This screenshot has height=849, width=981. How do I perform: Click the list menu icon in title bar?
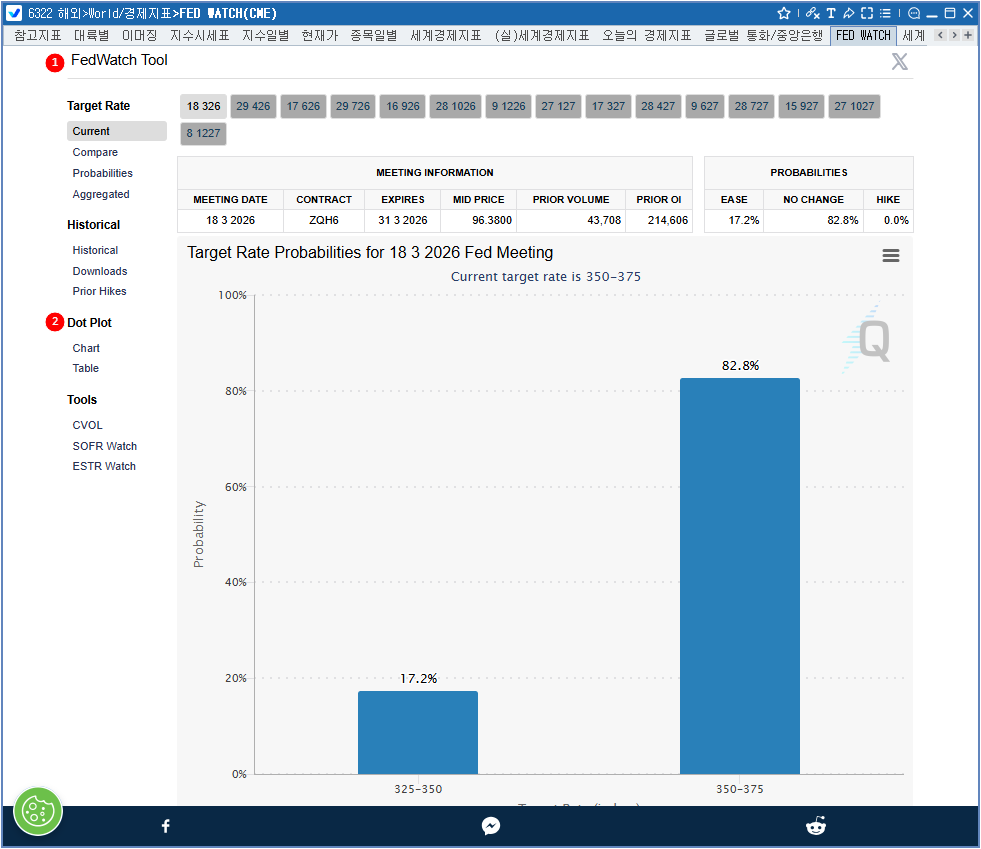coord(885,13)
